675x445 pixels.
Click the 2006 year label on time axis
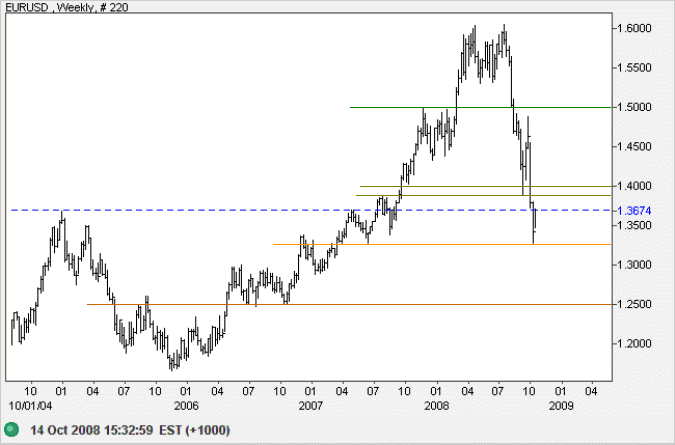click(x=186, y=406)
